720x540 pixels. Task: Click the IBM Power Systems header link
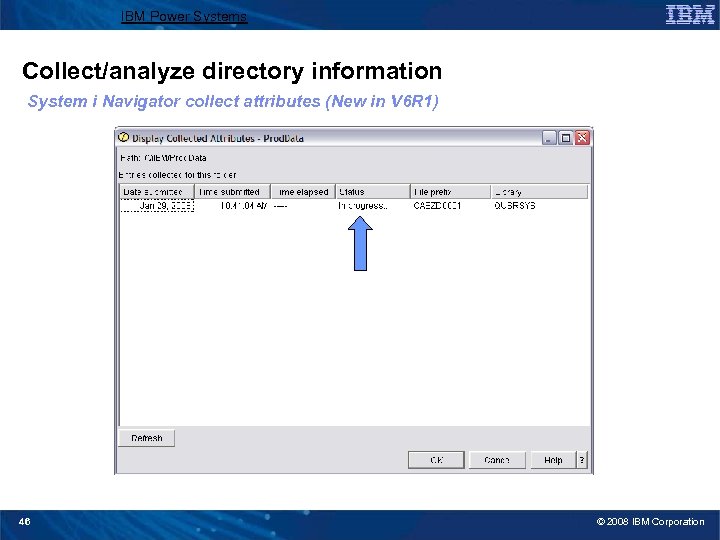(x=184, y=17)
